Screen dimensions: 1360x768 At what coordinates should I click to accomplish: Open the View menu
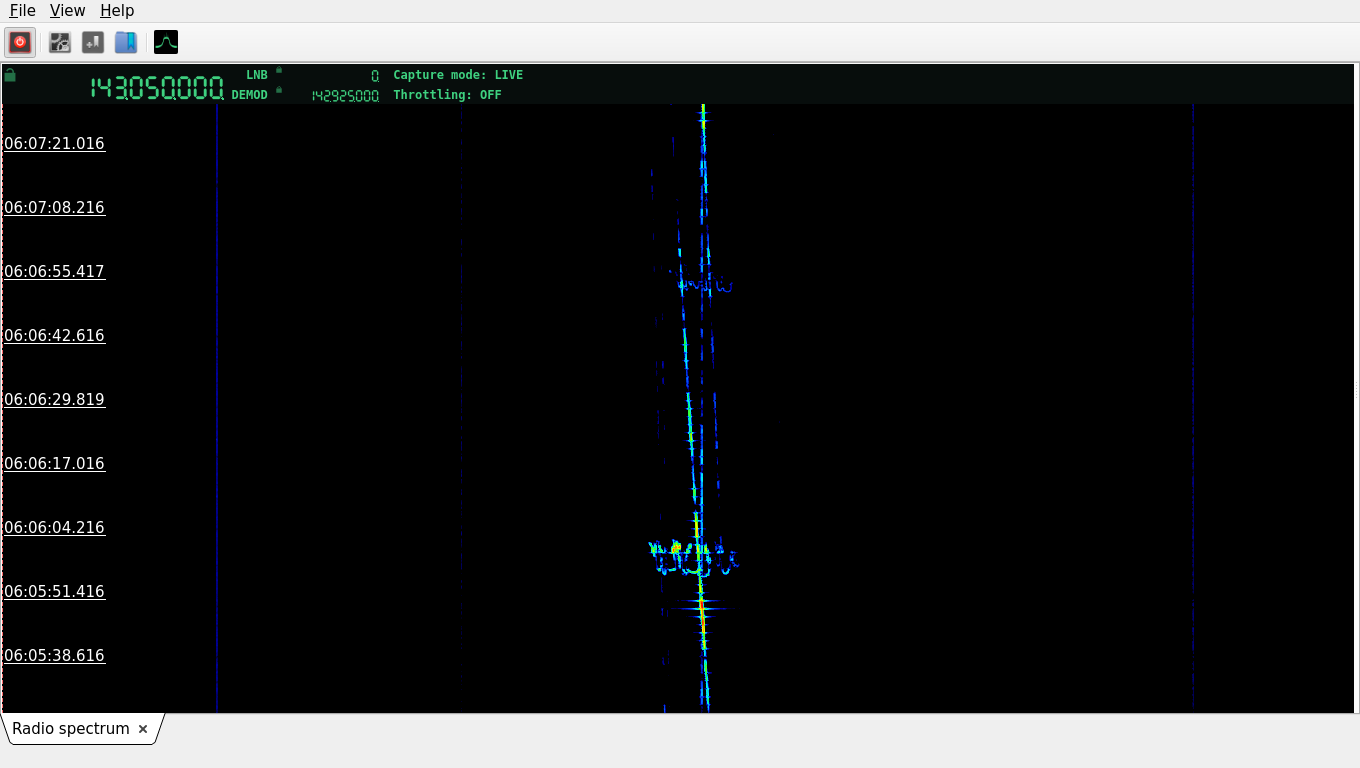(67, 10)
